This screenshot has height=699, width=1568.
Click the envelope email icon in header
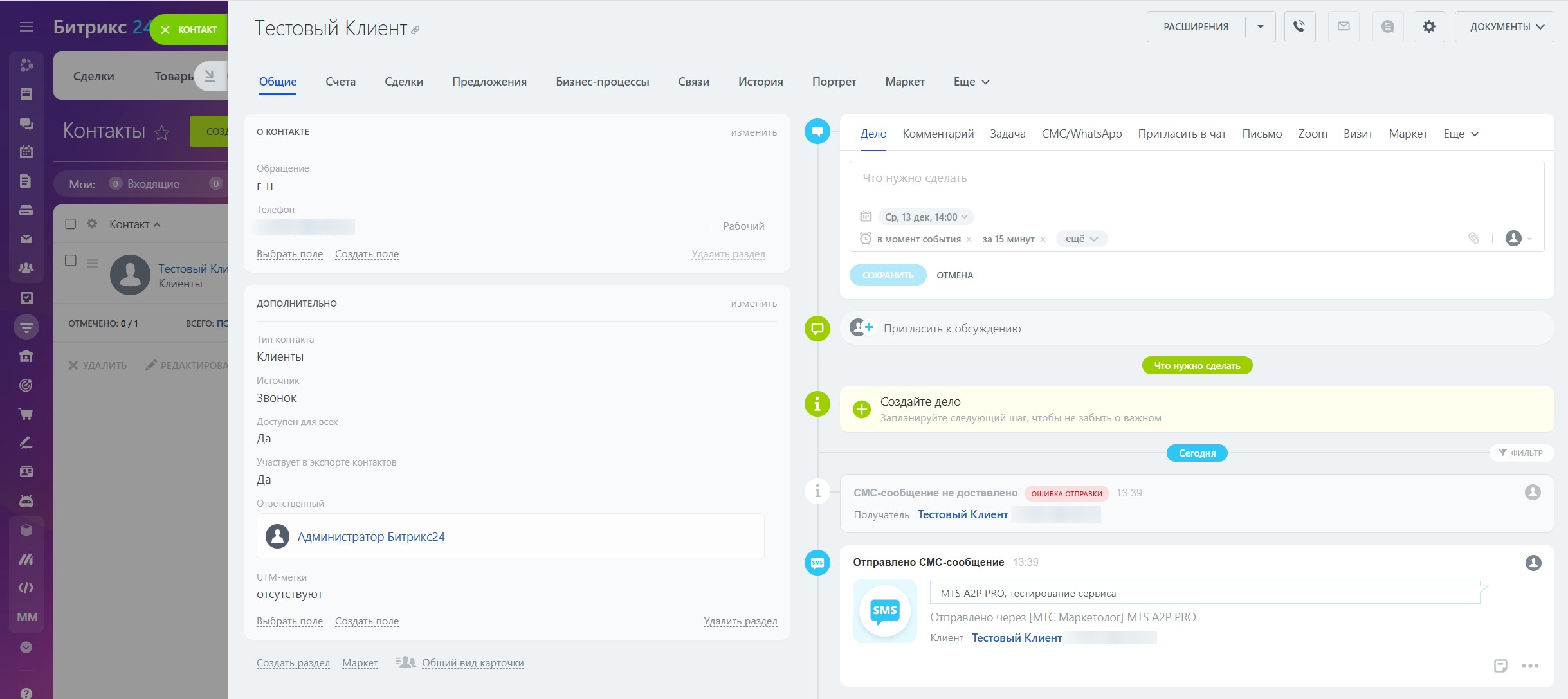coord(1344,26)
